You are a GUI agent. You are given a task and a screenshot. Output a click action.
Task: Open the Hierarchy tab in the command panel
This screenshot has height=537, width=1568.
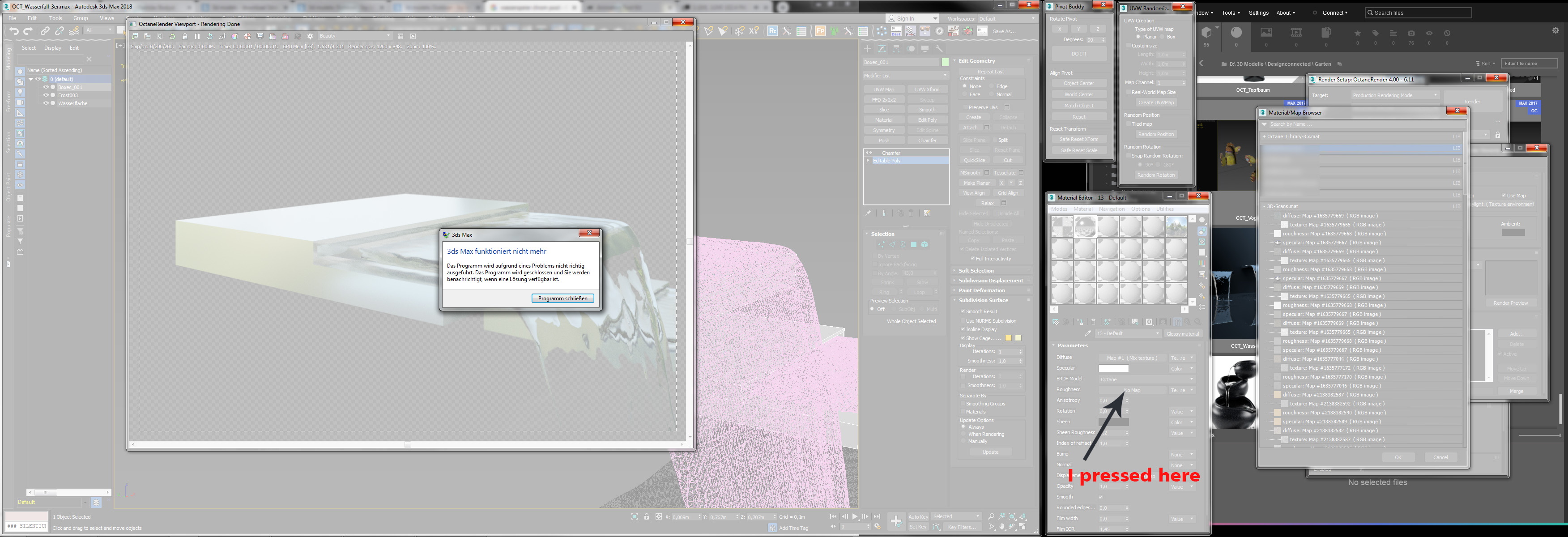click(896, 49)
